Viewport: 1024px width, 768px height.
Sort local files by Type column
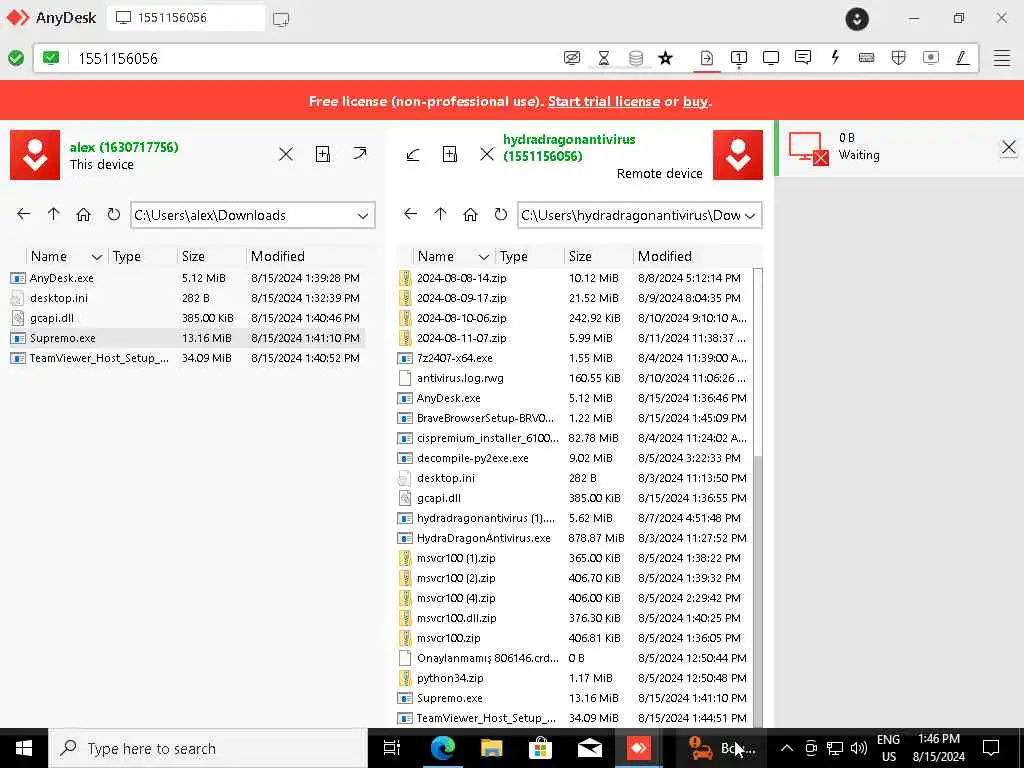click(127, 257)
